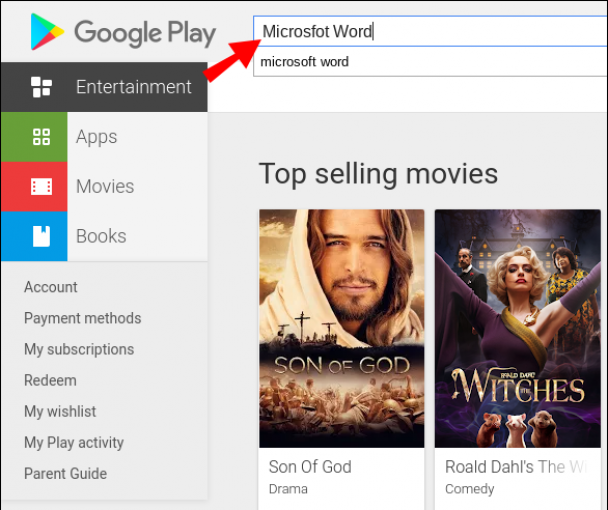Open My wishlist
The image size is (608, 510).
point(61,411)
